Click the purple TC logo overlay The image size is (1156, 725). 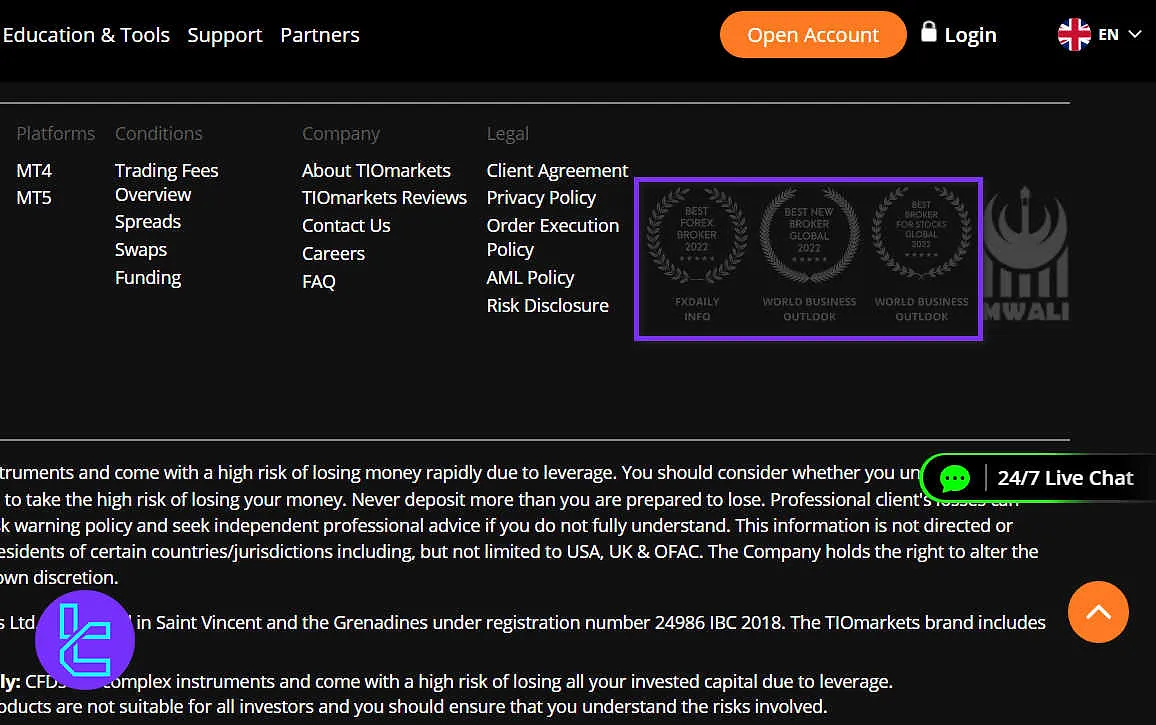tap(85, 640)
